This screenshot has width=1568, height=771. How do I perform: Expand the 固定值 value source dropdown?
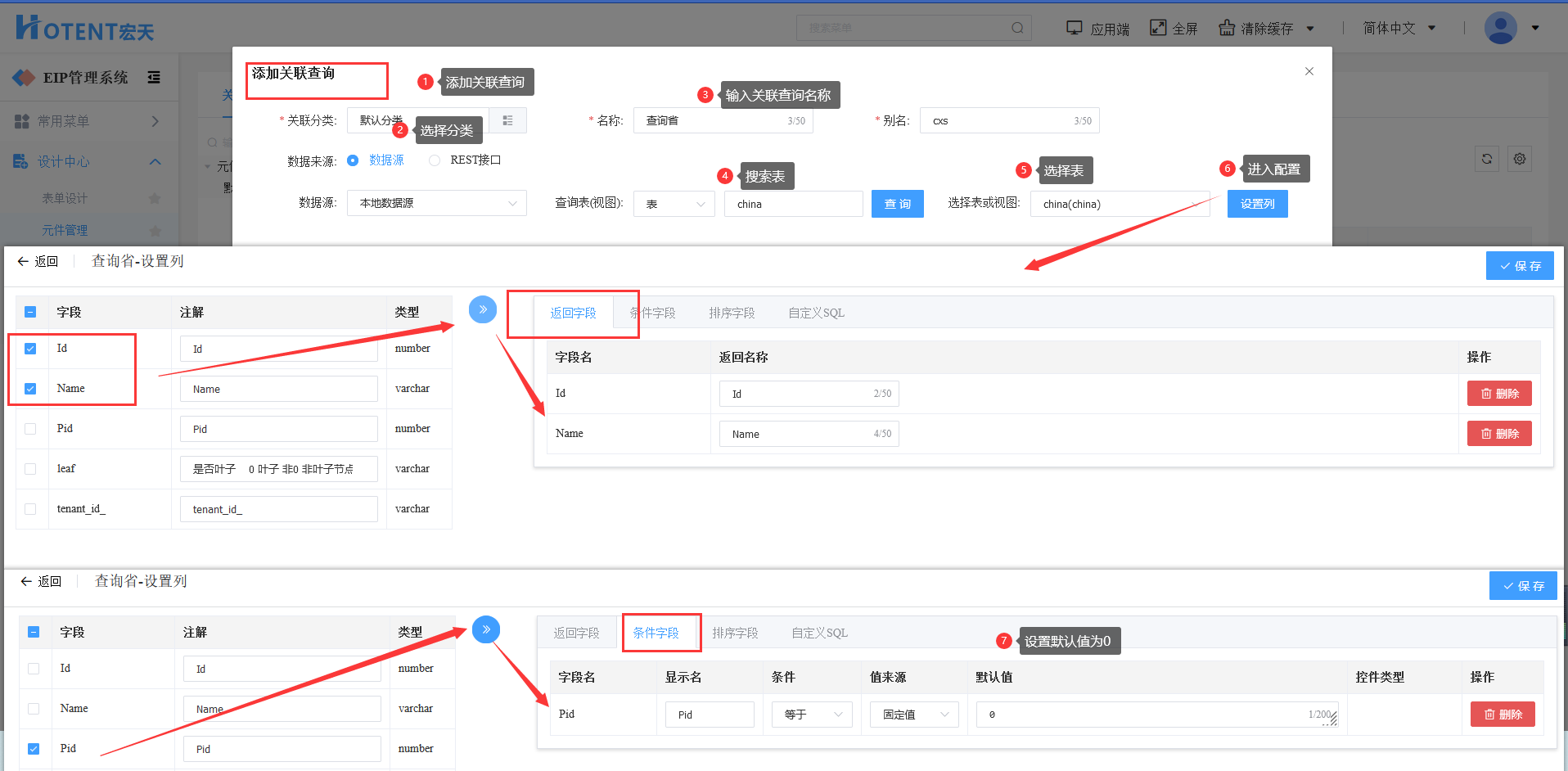[x=914, y=715]
